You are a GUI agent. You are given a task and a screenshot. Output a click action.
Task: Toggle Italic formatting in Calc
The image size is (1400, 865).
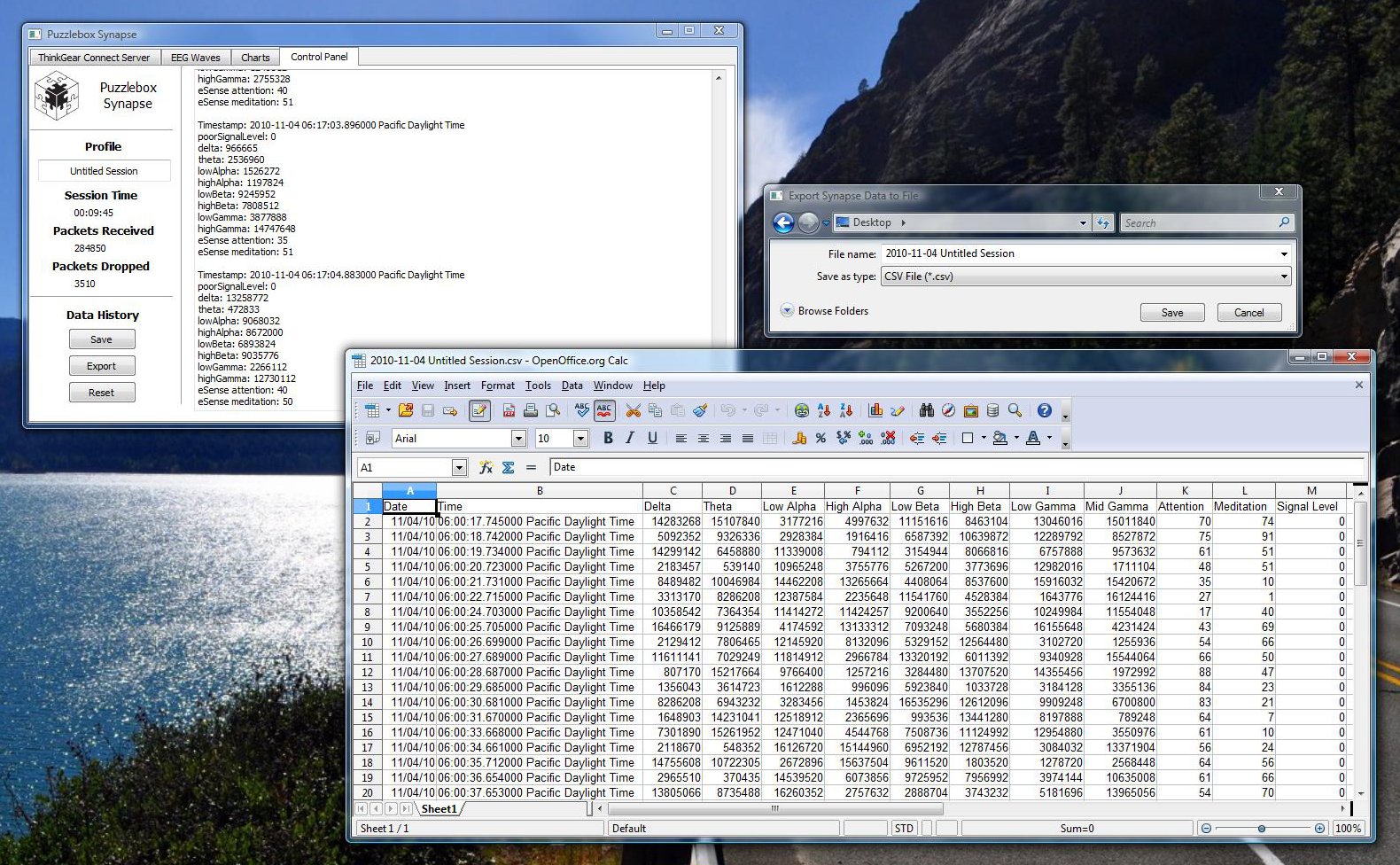click(x=630, y=438)
